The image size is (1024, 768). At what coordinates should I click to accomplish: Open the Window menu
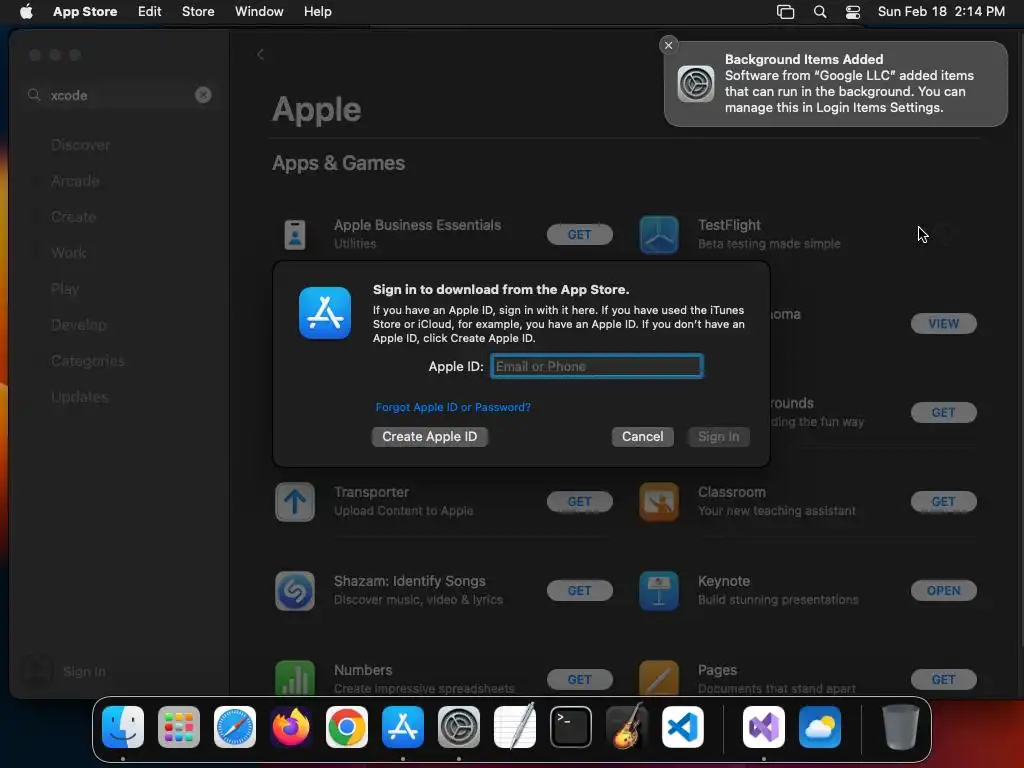pos(259,12)
